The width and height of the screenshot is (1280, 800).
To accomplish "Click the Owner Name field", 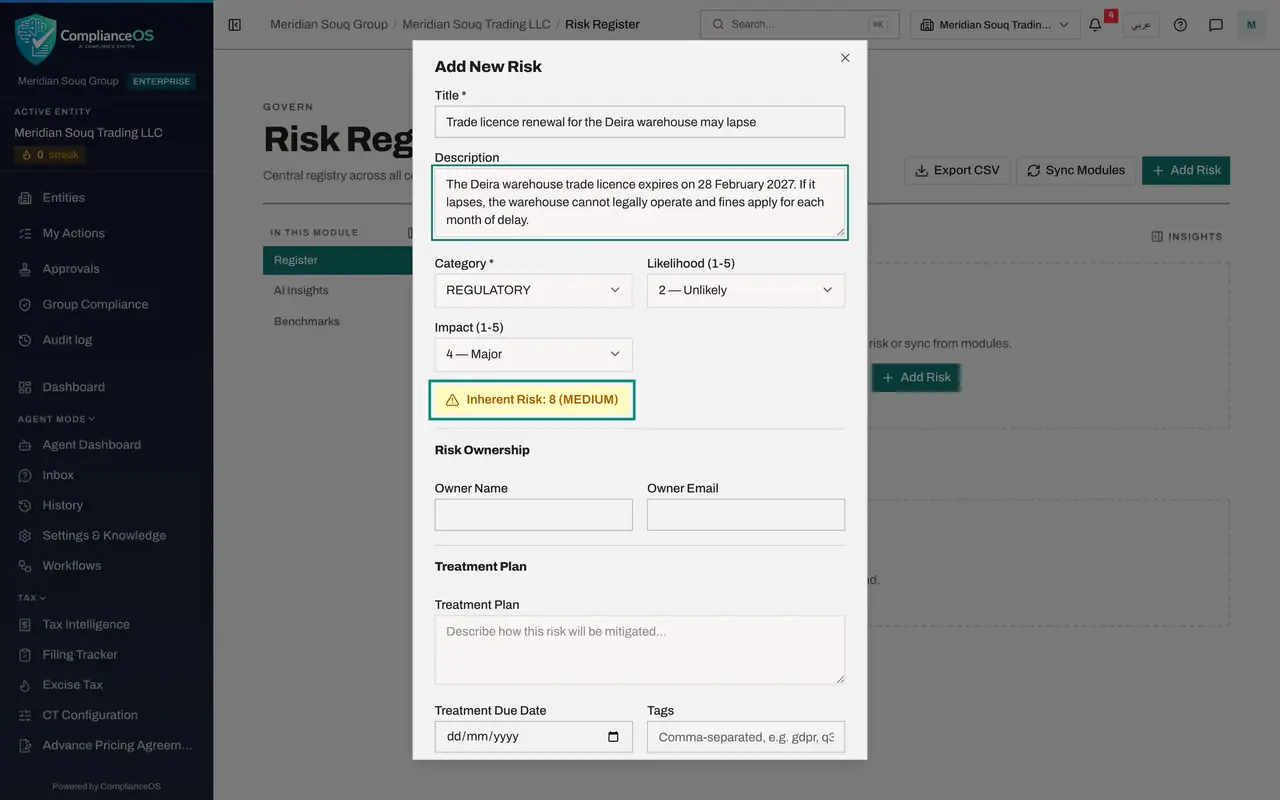I will pos(533,514).
